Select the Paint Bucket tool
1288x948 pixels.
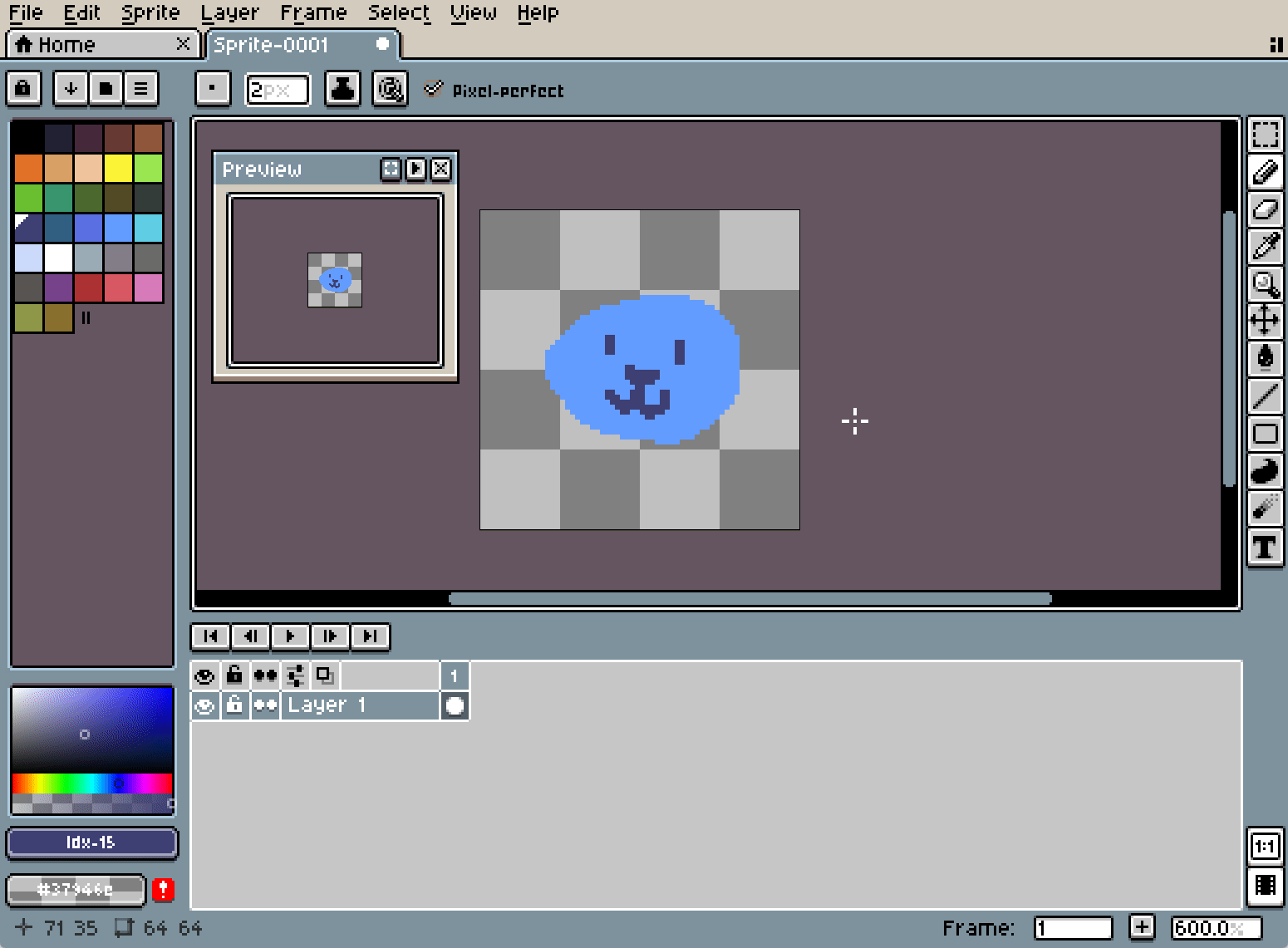pyautogui.click(x=1265, y=358)
